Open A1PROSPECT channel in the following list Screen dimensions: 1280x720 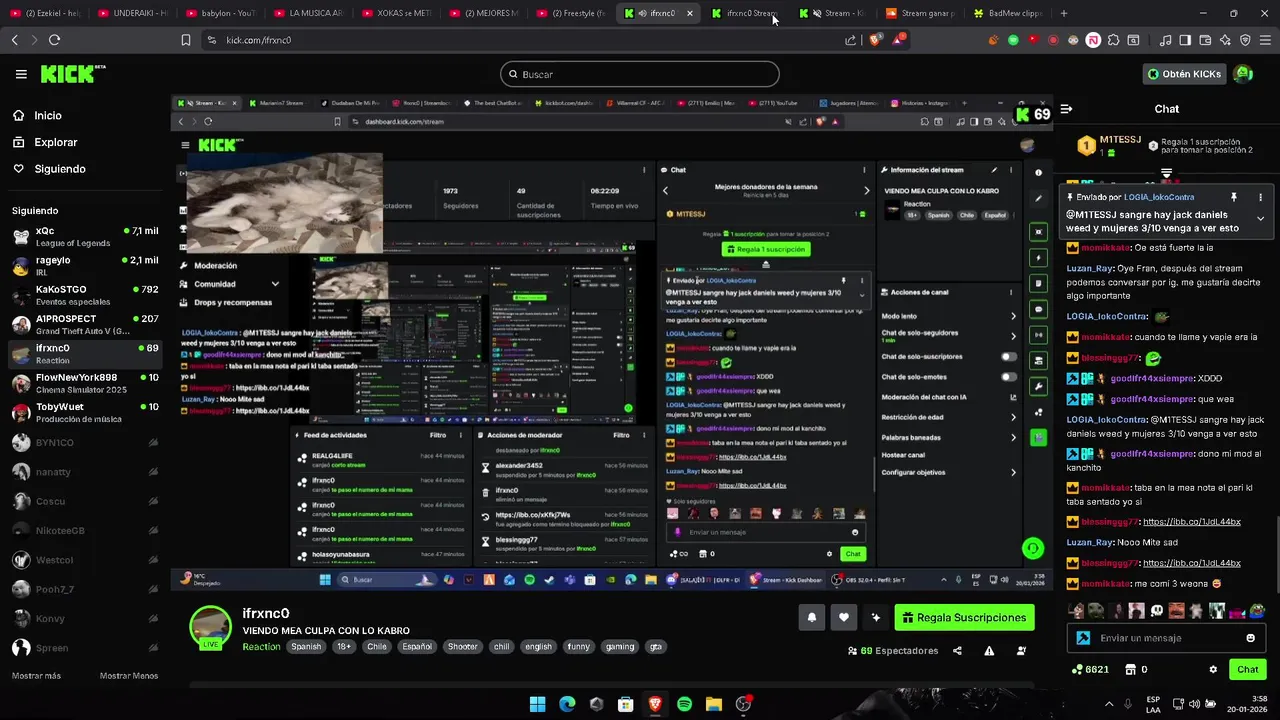click(x=84, y=324)
